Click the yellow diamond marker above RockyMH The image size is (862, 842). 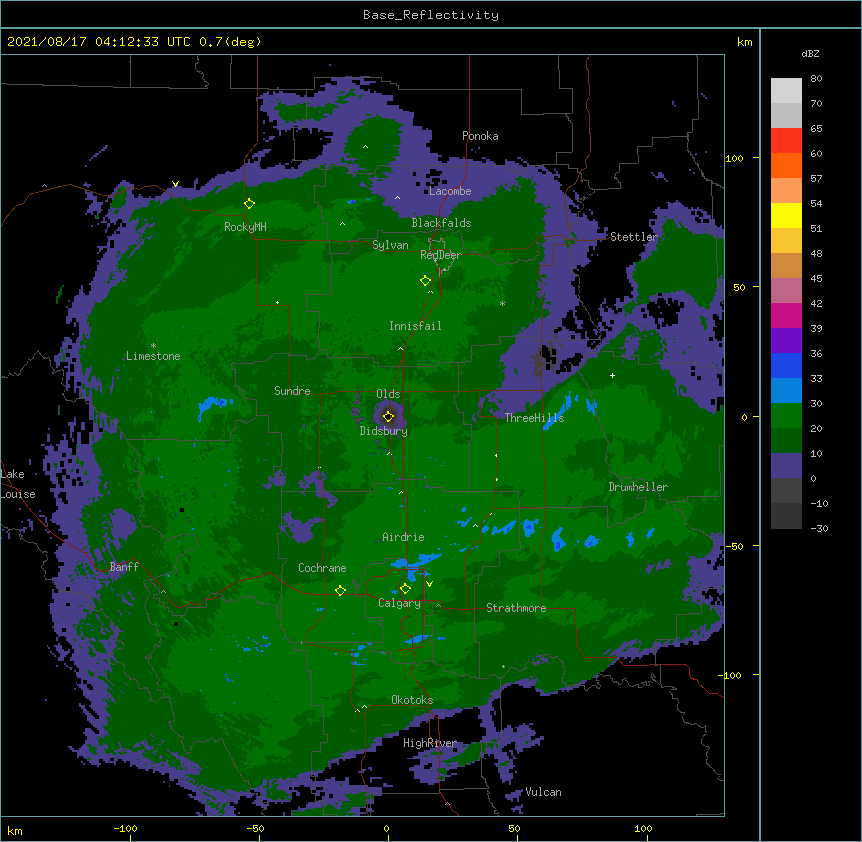(x=249, y=204)
